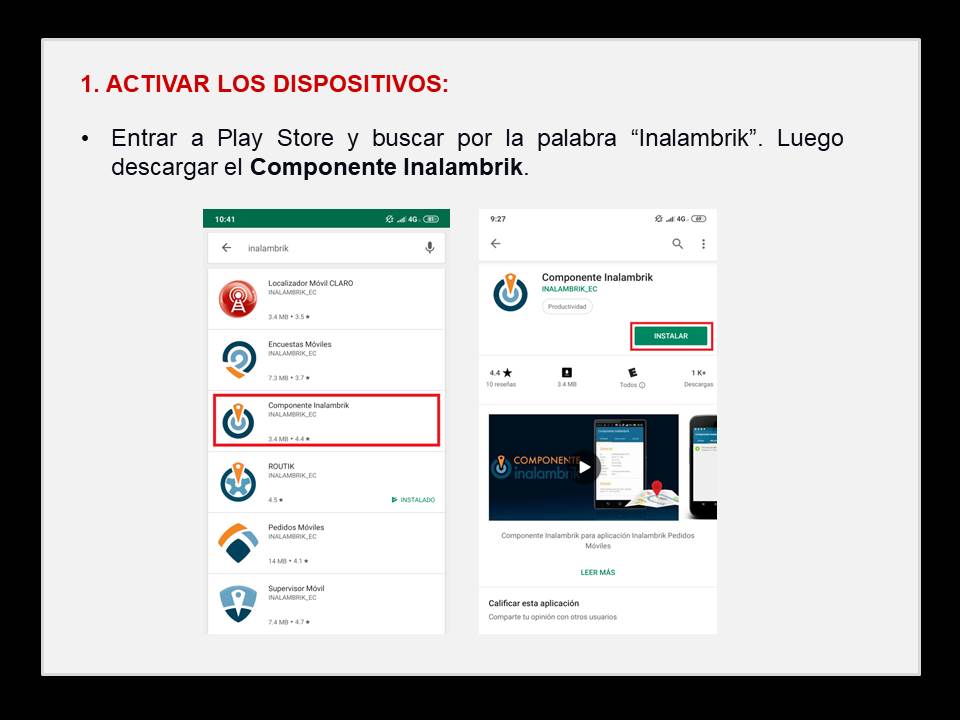The width and height of the screenshot is (960, 720).
Task: Tap search magnifier on app detail page
Action: [677, 244]
